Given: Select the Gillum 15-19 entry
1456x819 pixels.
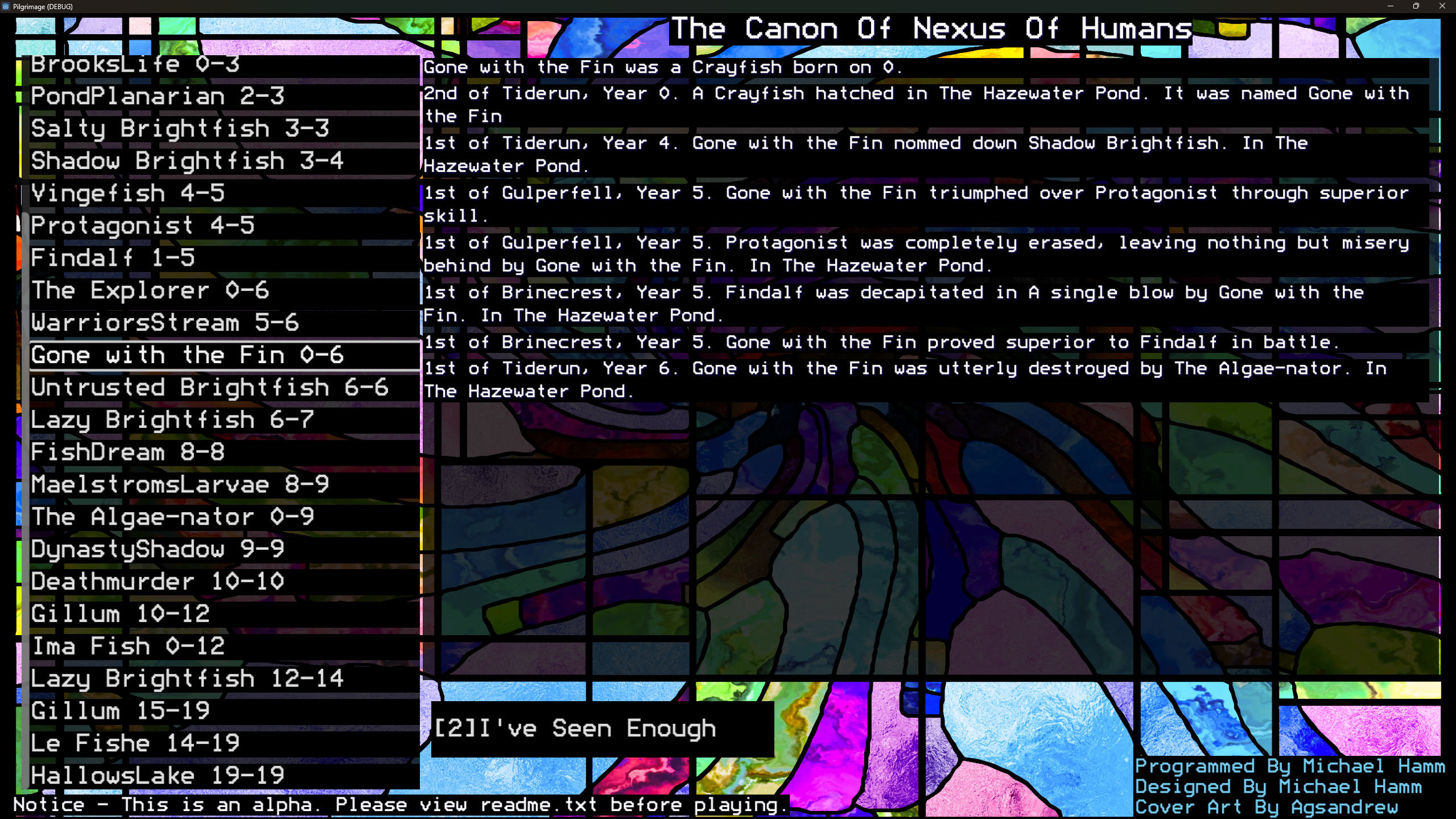Looking at the screenshot, I should [225, 712].
